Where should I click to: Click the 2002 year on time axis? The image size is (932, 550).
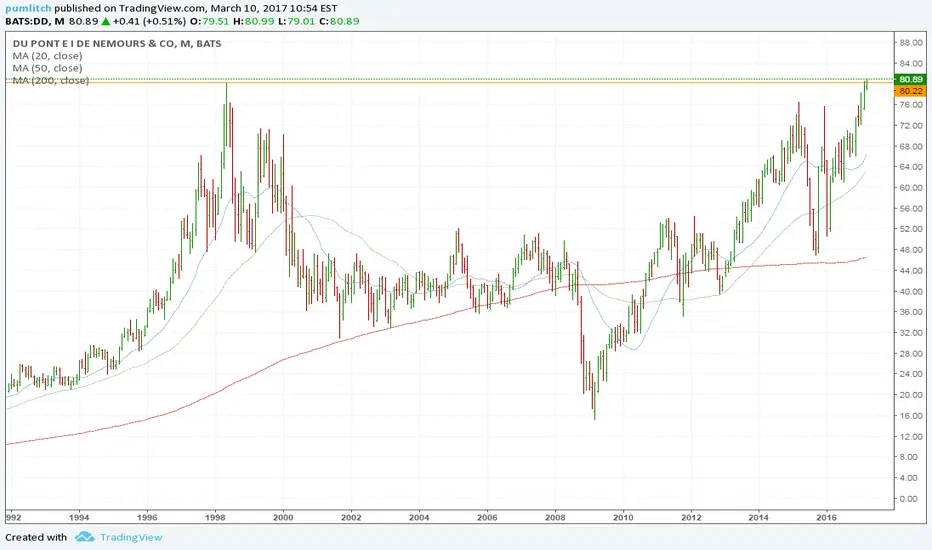(351, 517)
